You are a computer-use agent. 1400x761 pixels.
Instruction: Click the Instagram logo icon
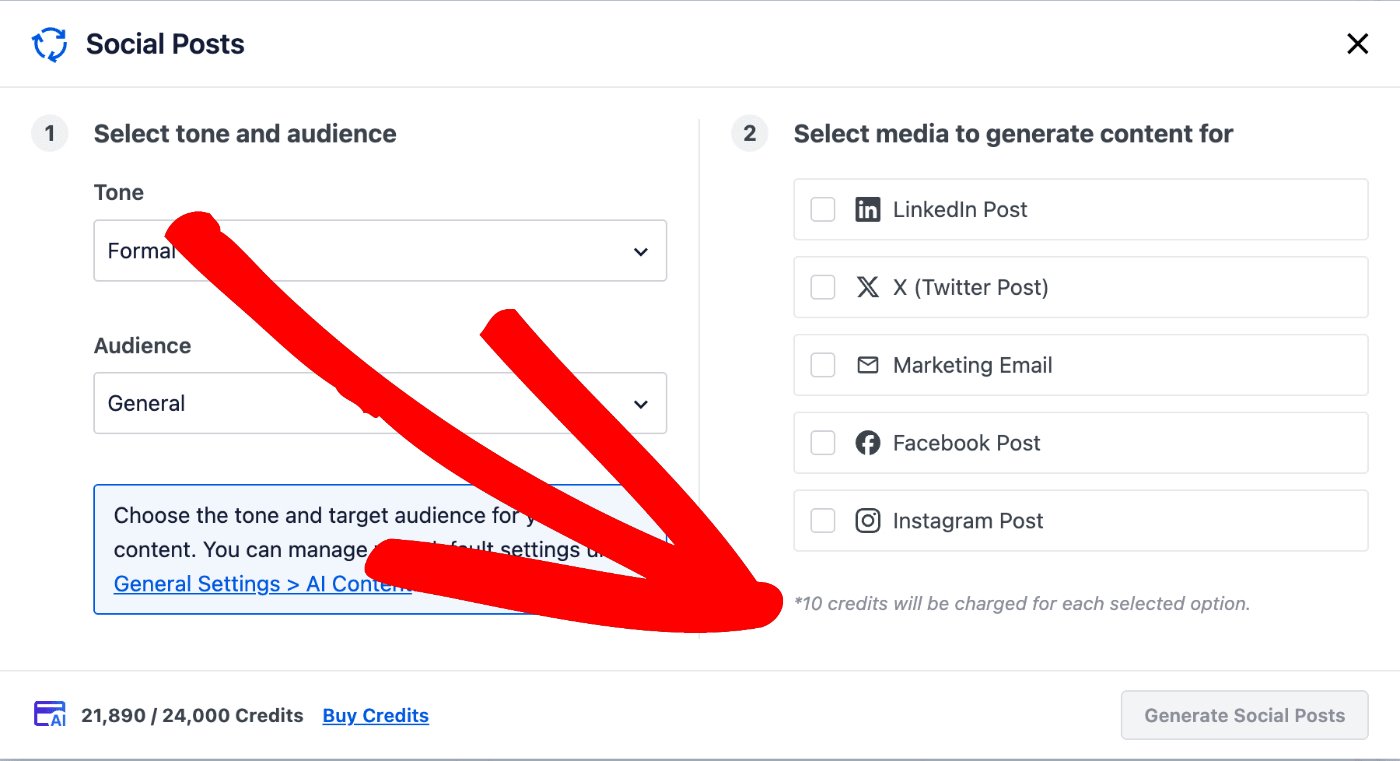(867, 521)
